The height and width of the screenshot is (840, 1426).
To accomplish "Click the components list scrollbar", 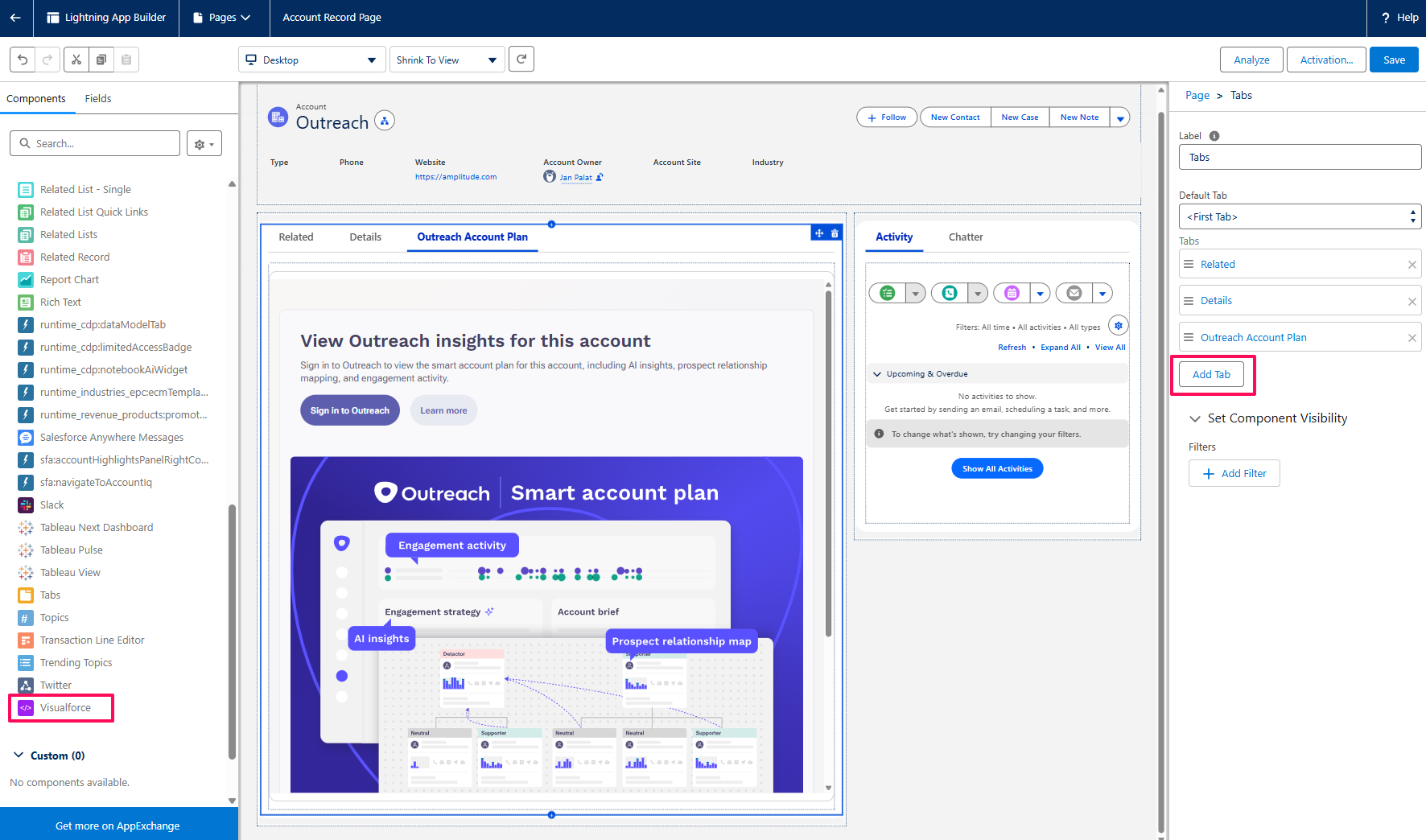I will point(232,632).
